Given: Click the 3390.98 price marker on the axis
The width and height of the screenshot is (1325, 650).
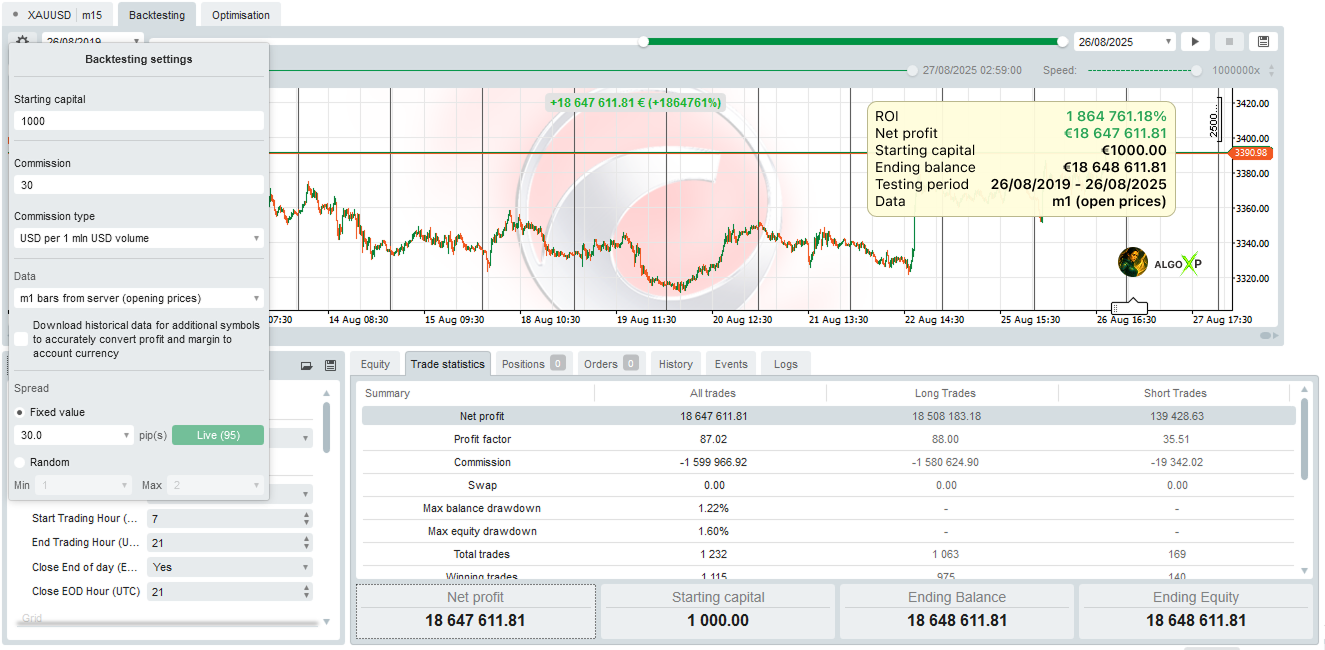Looking at the screenshot, I should point(1250,153).
